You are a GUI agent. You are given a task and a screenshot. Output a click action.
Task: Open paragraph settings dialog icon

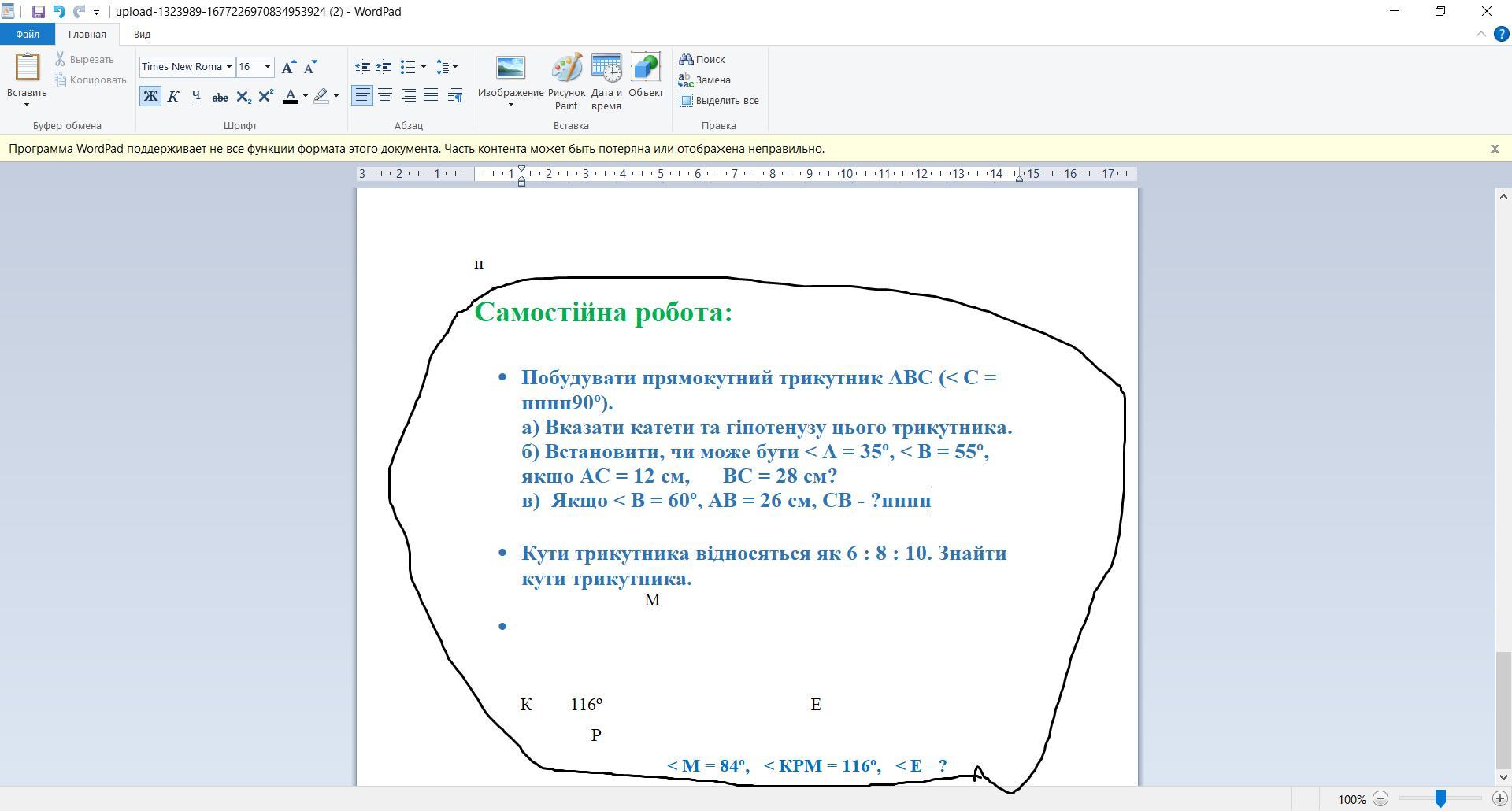tap(454, 96)
